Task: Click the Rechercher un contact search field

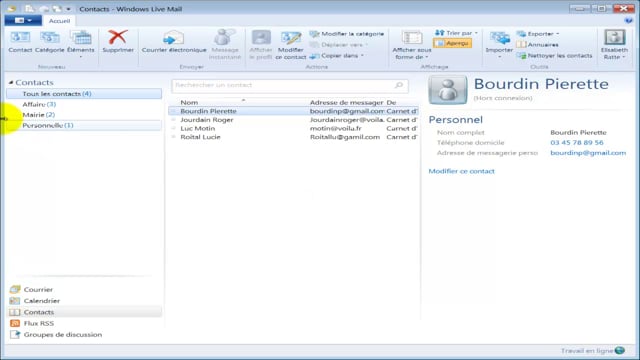Action: [290, 85]
